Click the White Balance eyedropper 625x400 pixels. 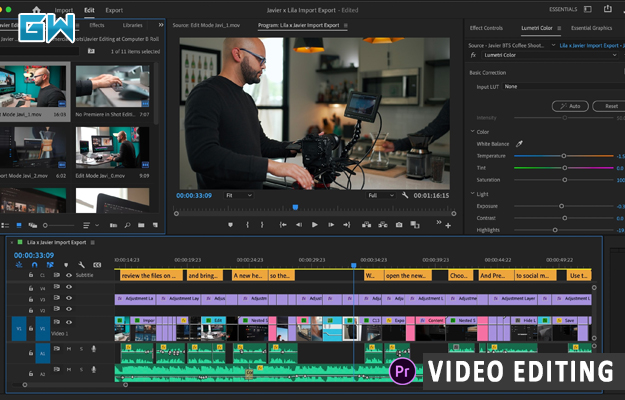pyautogui.click(x=519, y=144)
